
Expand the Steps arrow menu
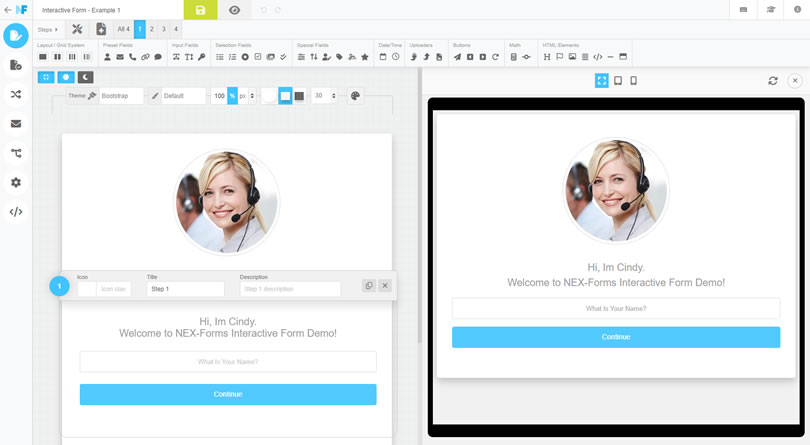coord(48,29)
